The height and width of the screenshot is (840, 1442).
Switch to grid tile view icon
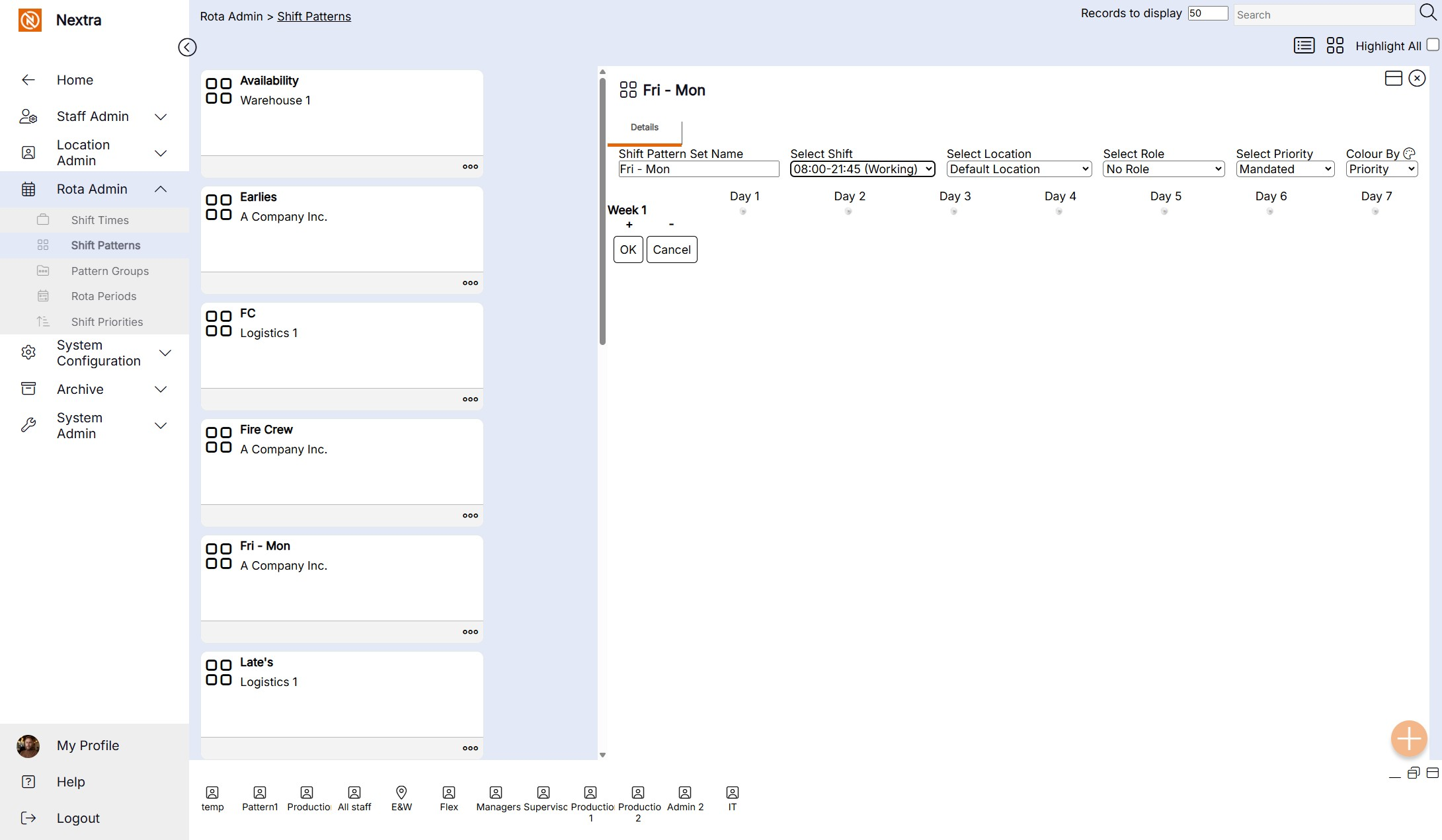point(1335,46)
